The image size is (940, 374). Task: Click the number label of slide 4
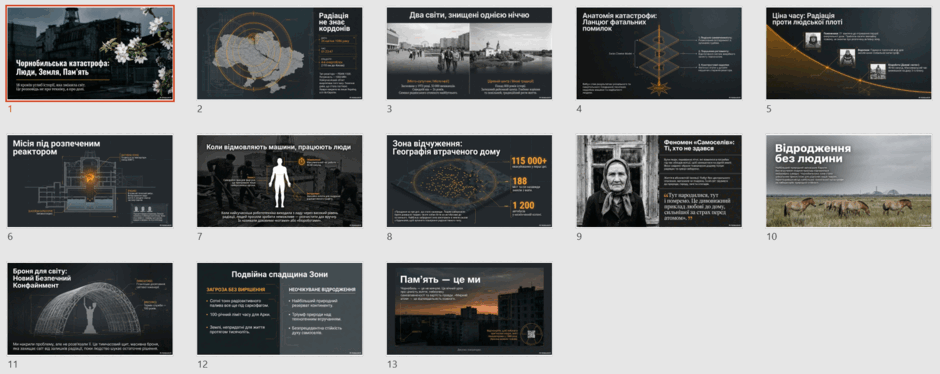click(579, 109)
